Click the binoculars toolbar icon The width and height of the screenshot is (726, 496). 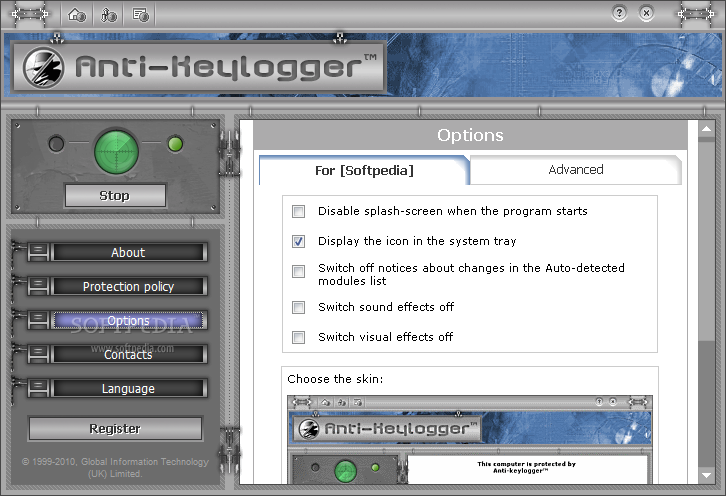(109, 15)
